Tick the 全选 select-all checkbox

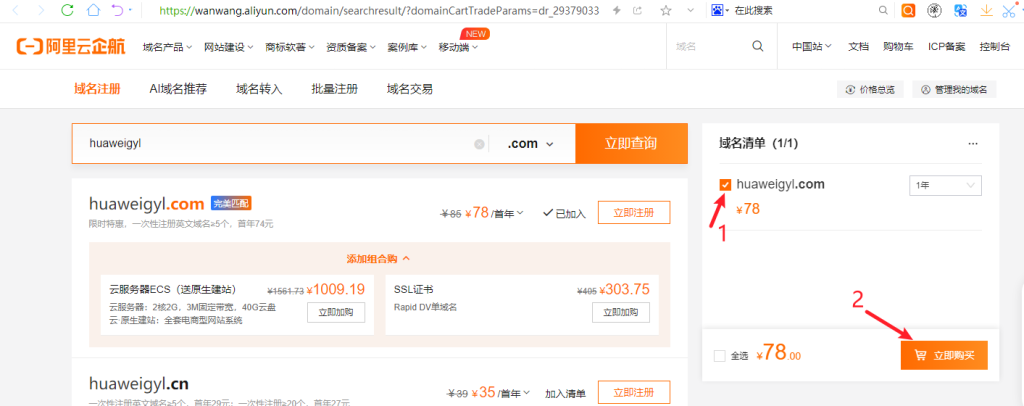coord(720,355)
